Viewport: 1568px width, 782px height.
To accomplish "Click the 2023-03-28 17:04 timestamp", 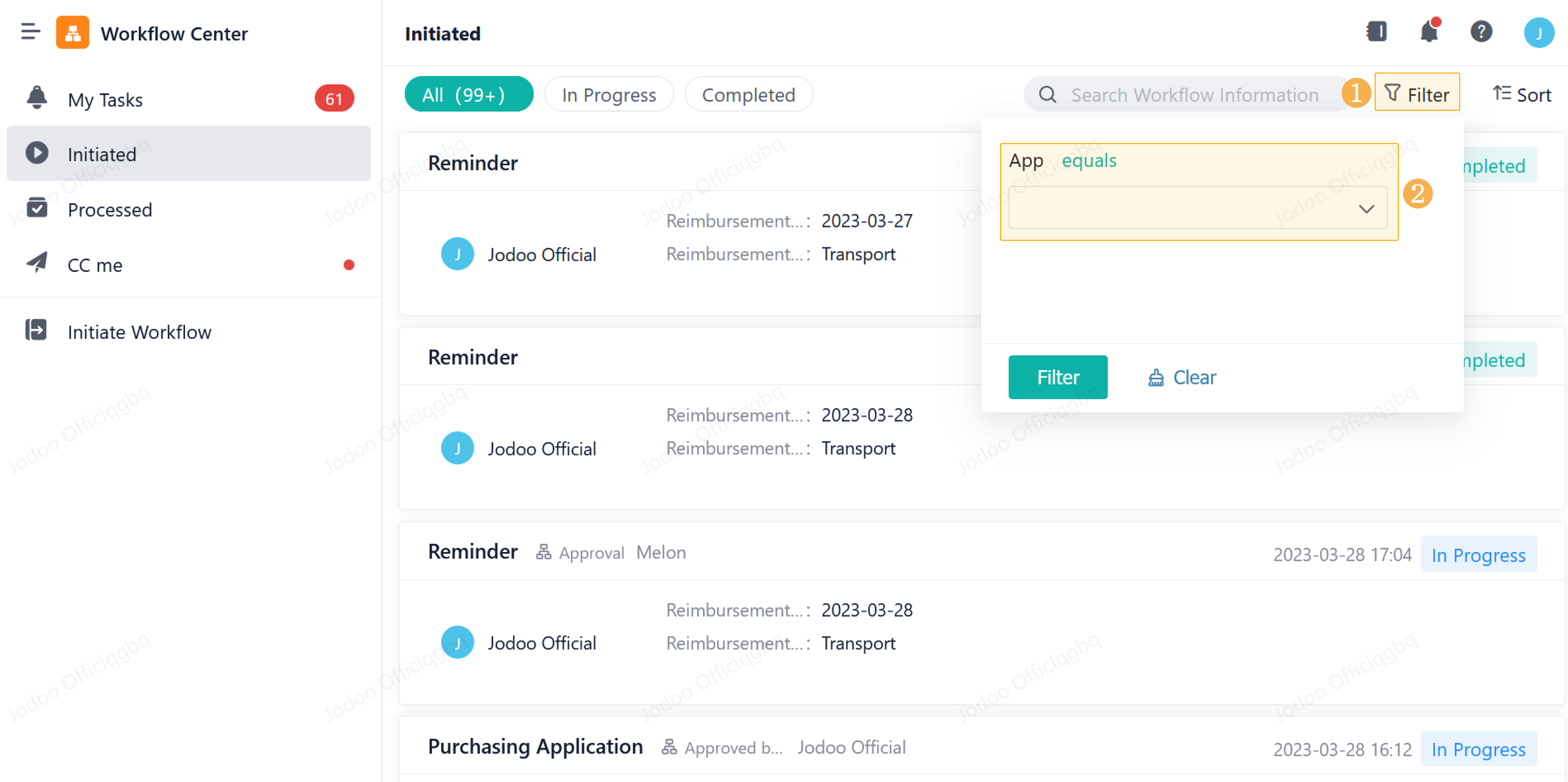I will [1342, 555].
